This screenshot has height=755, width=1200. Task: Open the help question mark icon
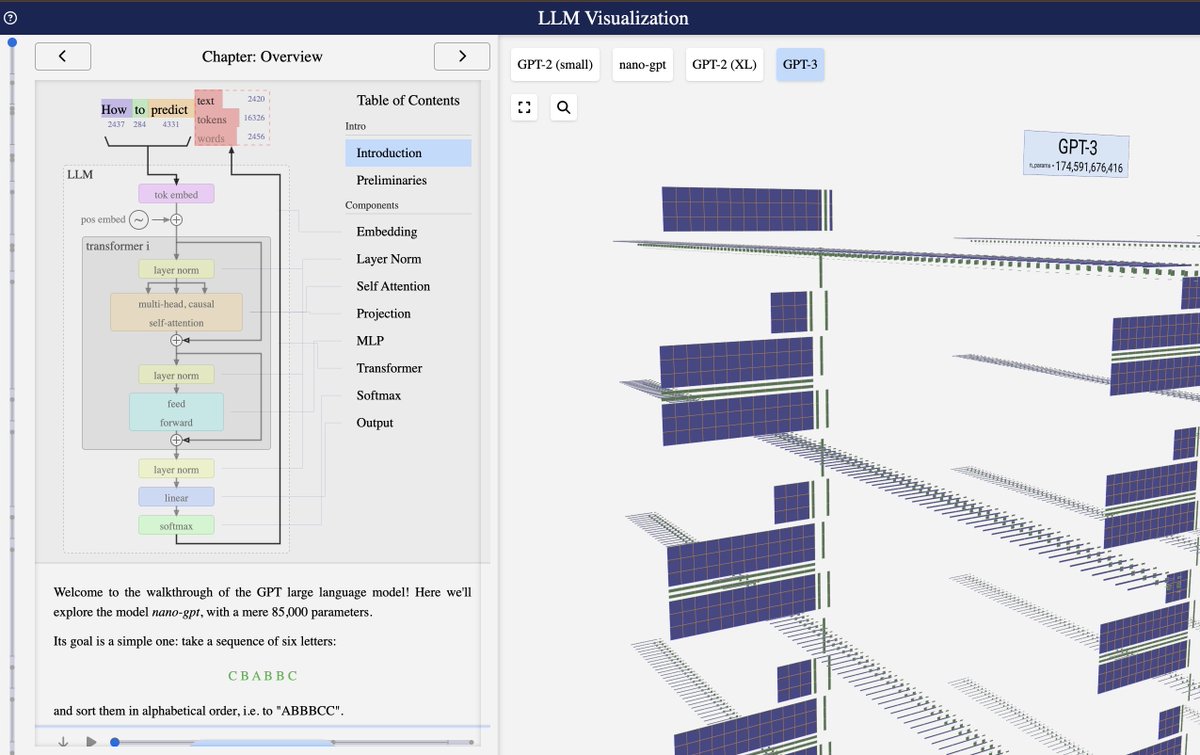[x=11, y=17]
